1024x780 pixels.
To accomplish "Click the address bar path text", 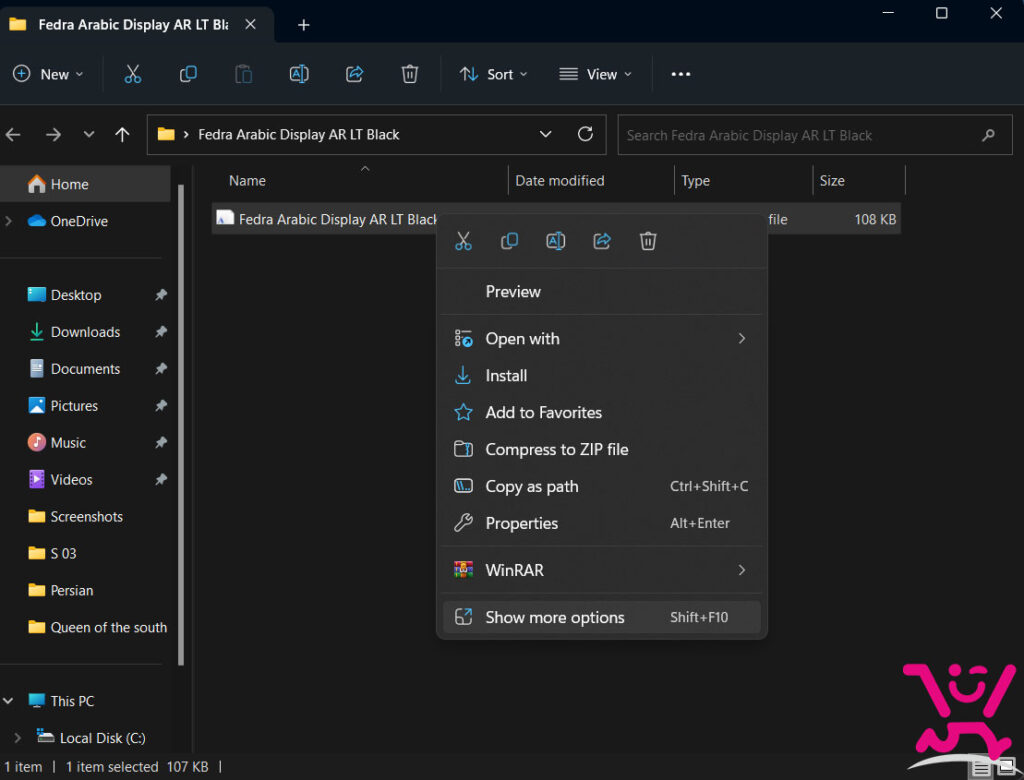I will pos(298,135).
